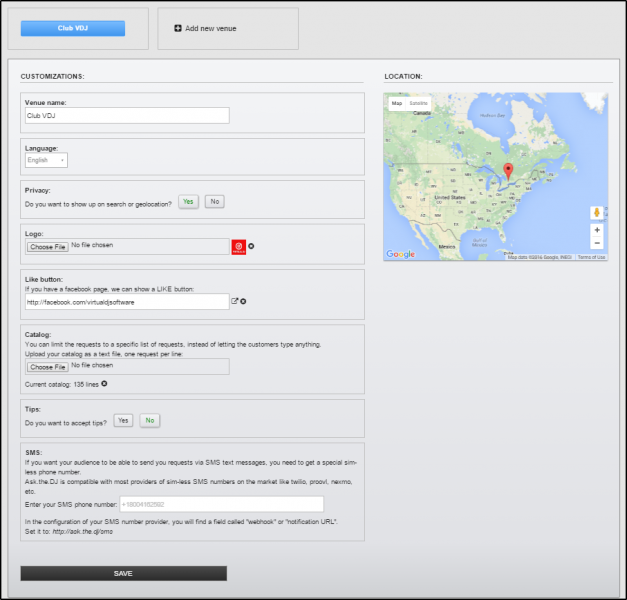The image size is (627, 600).
Task: Enable accepting tips with Yes
Action: click(x=123, y=421)
